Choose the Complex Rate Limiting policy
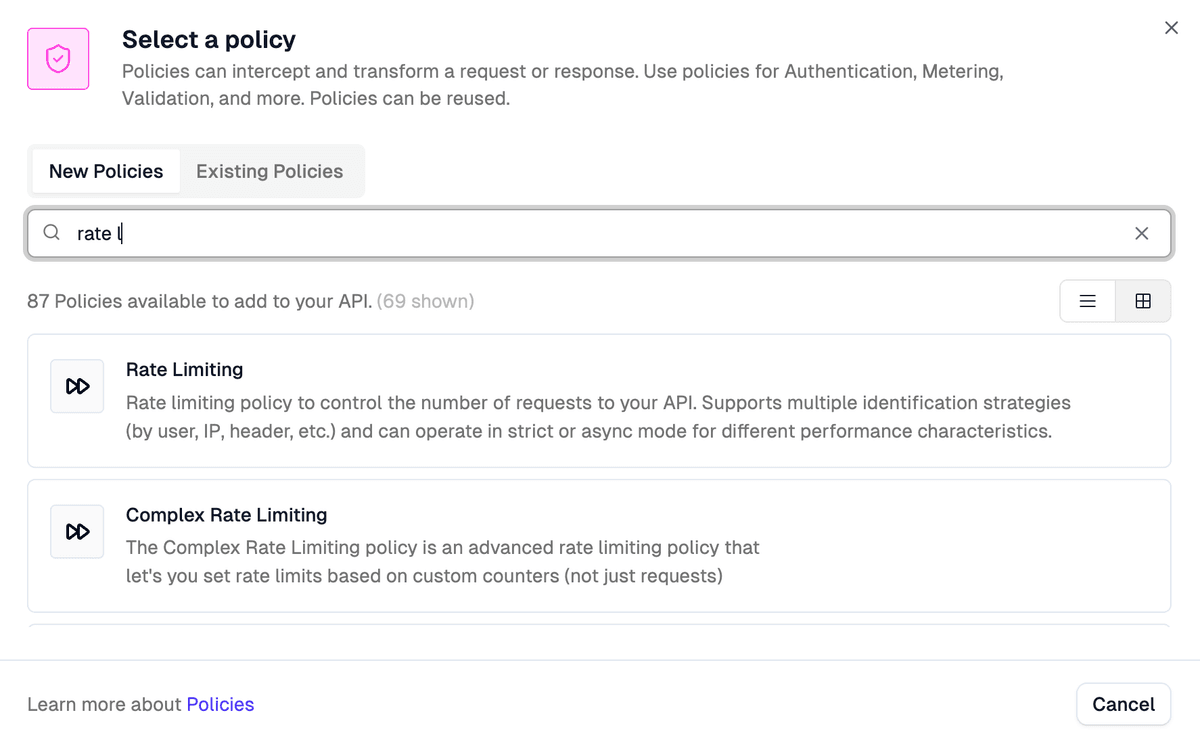1200x744 pixels. (600, 546)
